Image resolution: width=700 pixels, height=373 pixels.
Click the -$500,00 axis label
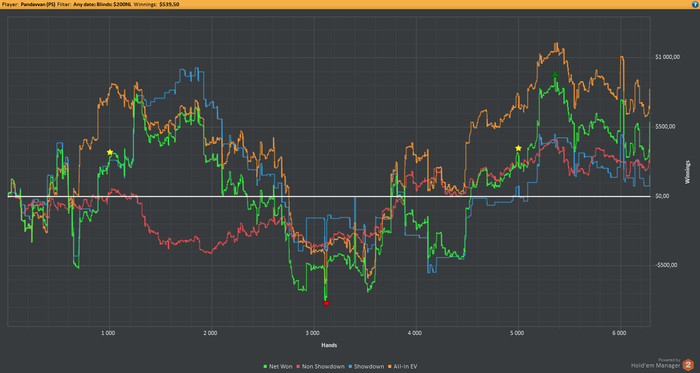(x=666, y=265)
